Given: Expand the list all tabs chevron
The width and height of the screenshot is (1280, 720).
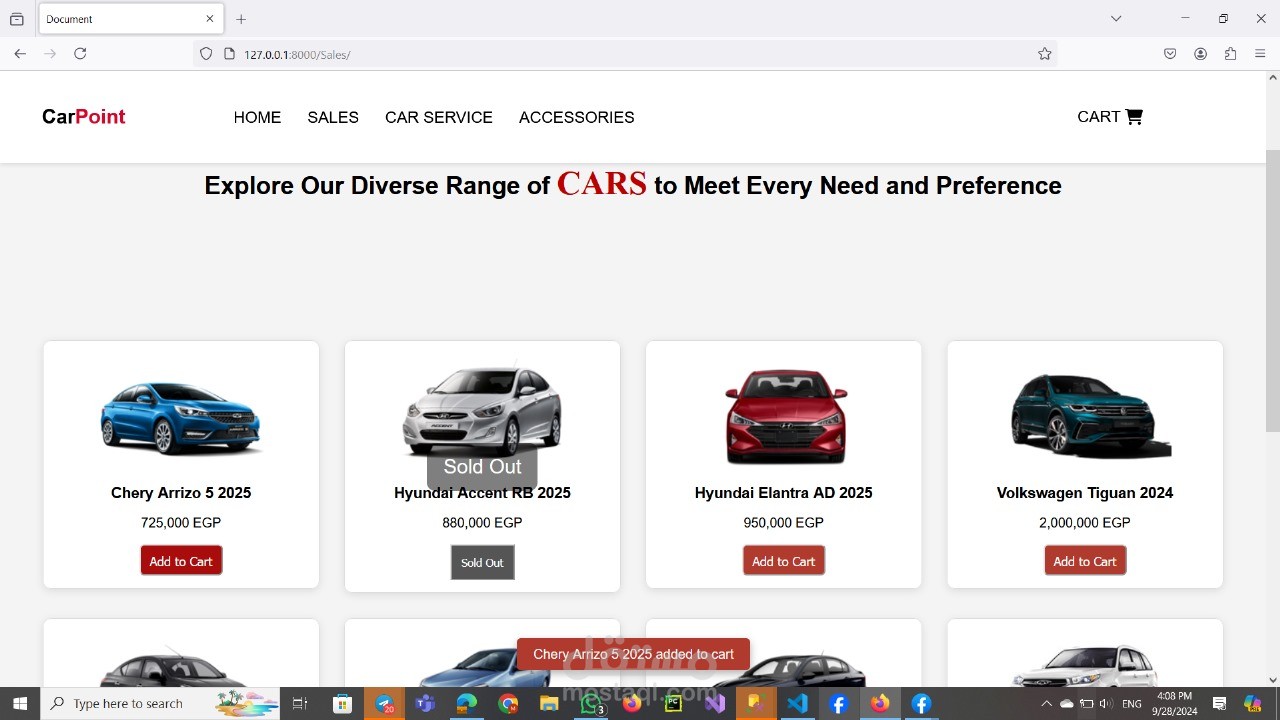Looking at the screenshot, I should (x=1116, y=19).
